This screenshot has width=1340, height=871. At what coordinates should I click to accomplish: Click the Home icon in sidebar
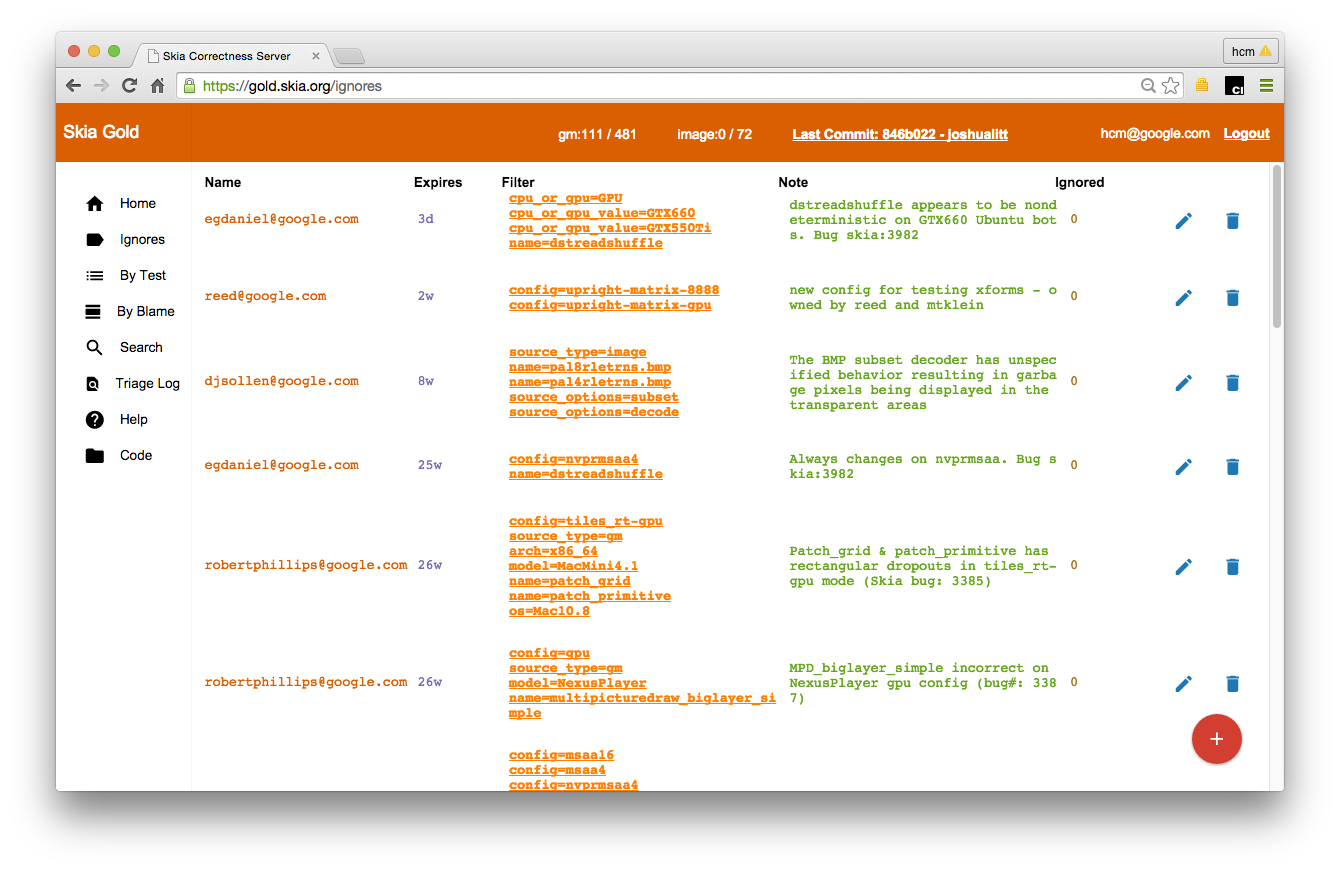point(95,204)
